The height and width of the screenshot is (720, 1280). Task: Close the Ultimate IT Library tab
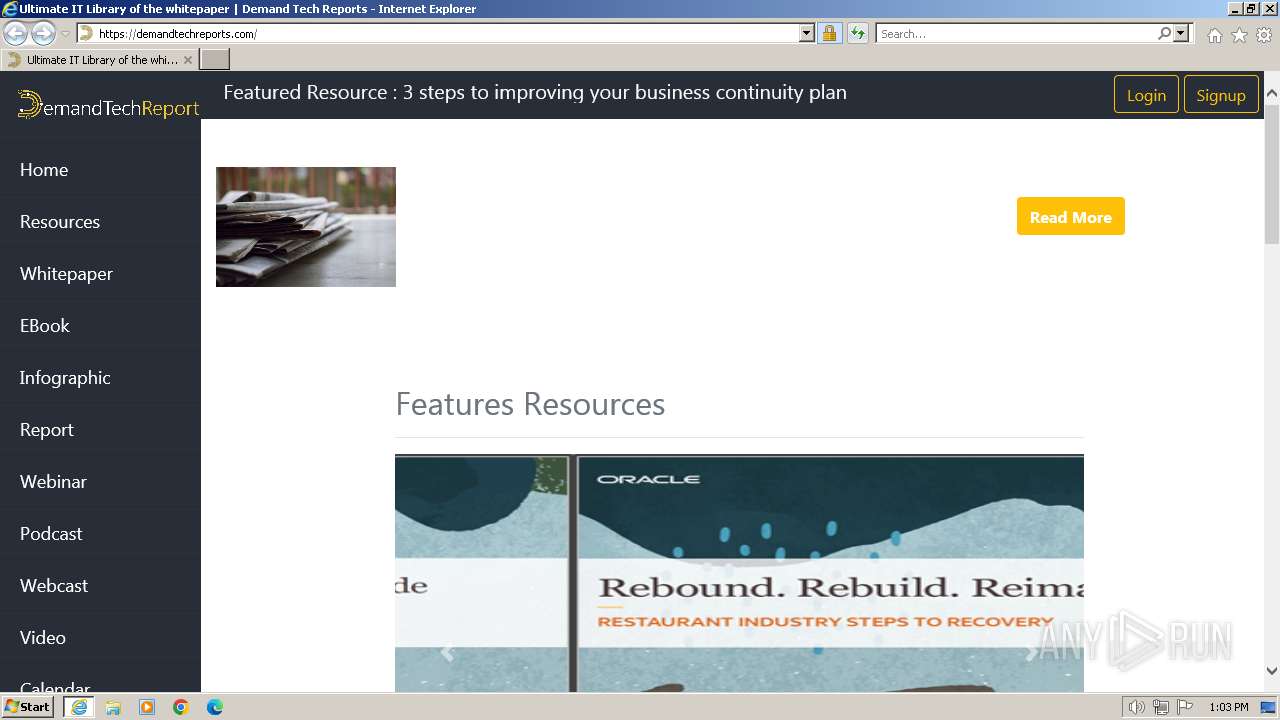(x=188, y=60)
